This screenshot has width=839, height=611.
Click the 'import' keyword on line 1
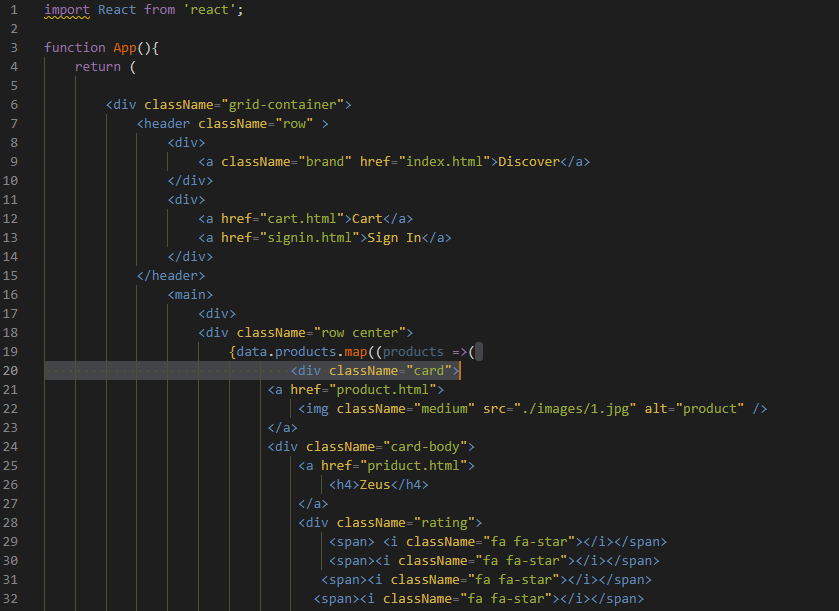[x=67, y=10]
